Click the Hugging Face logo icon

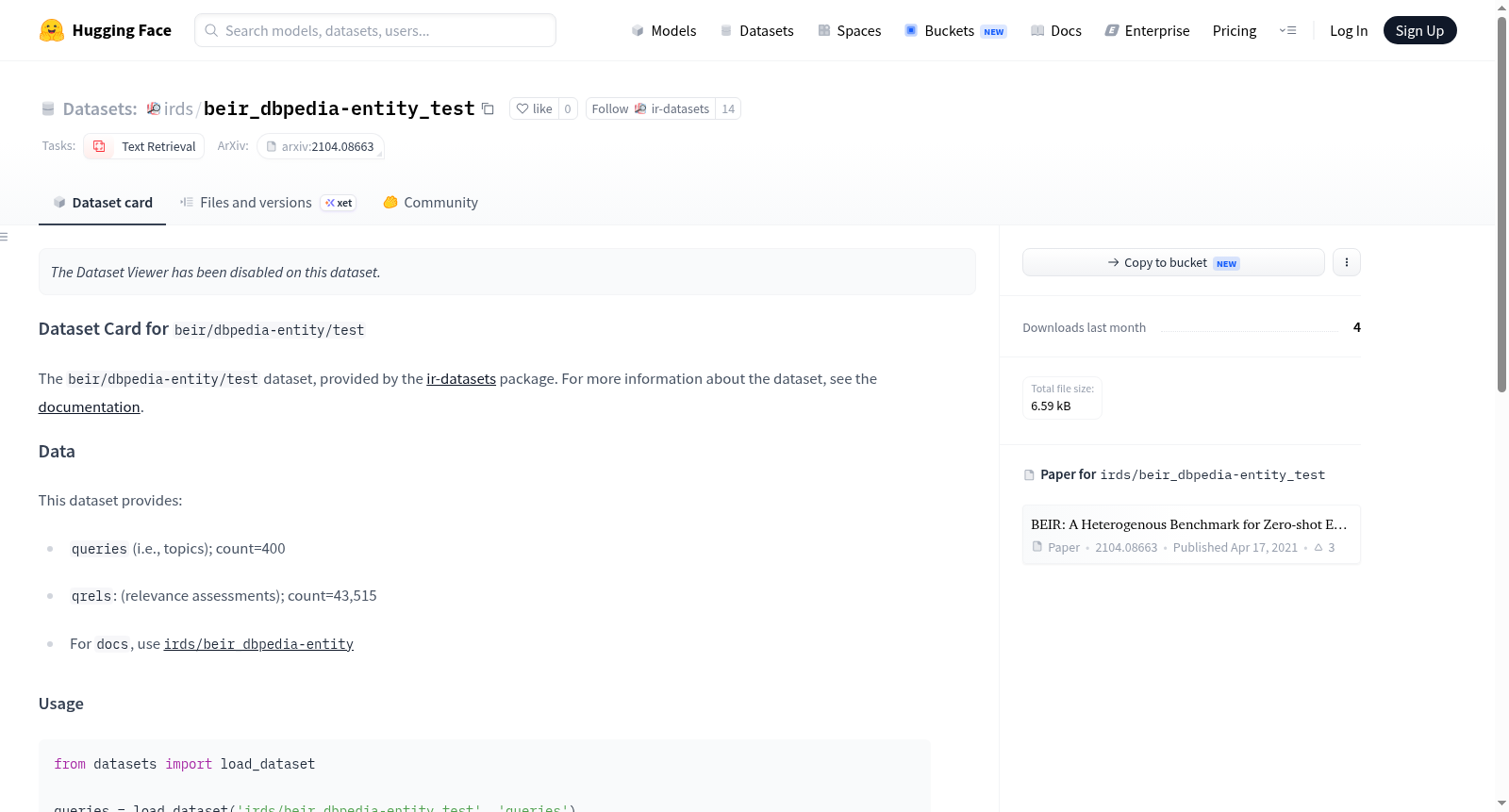(52, 30)
